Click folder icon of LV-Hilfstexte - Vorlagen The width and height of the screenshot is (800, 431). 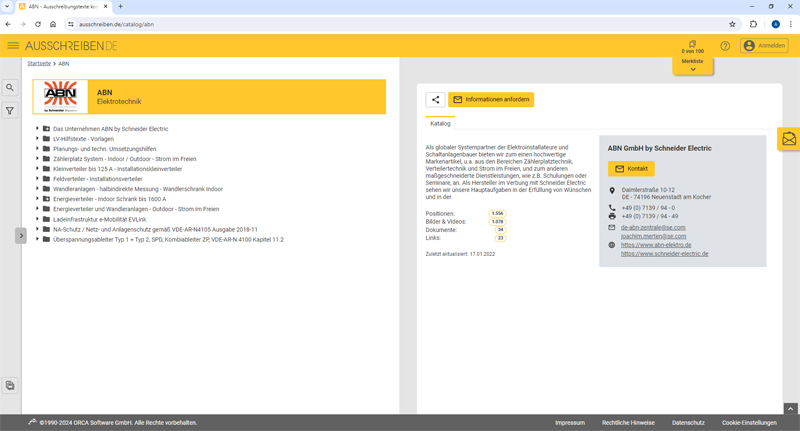[46, 139]
